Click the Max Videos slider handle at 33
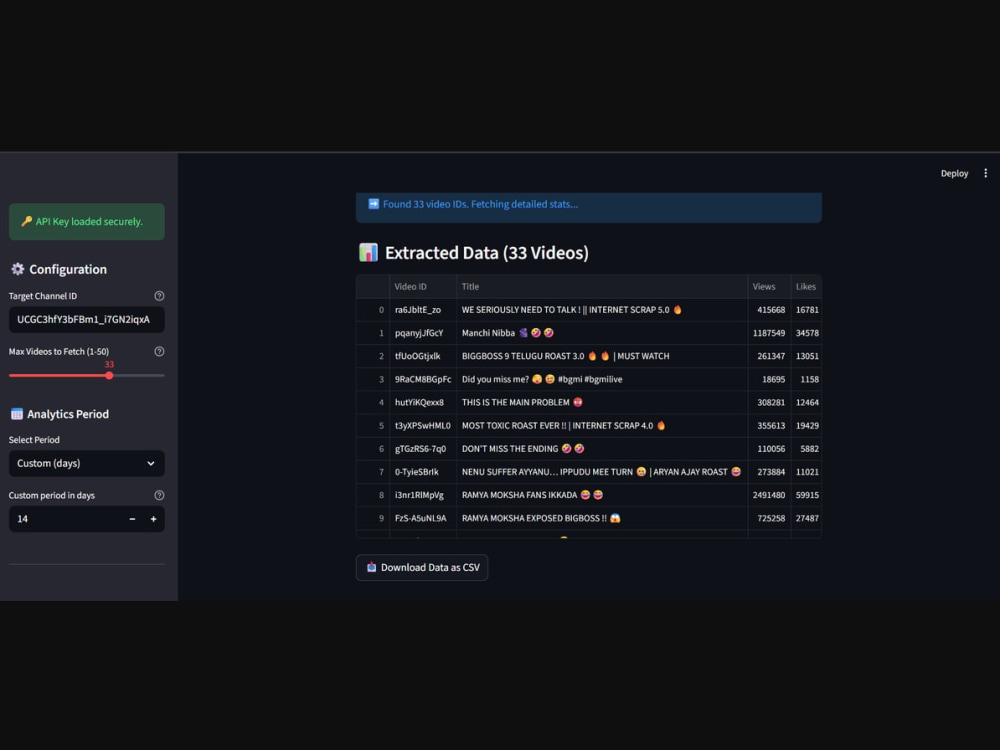 tap(109, 376)
